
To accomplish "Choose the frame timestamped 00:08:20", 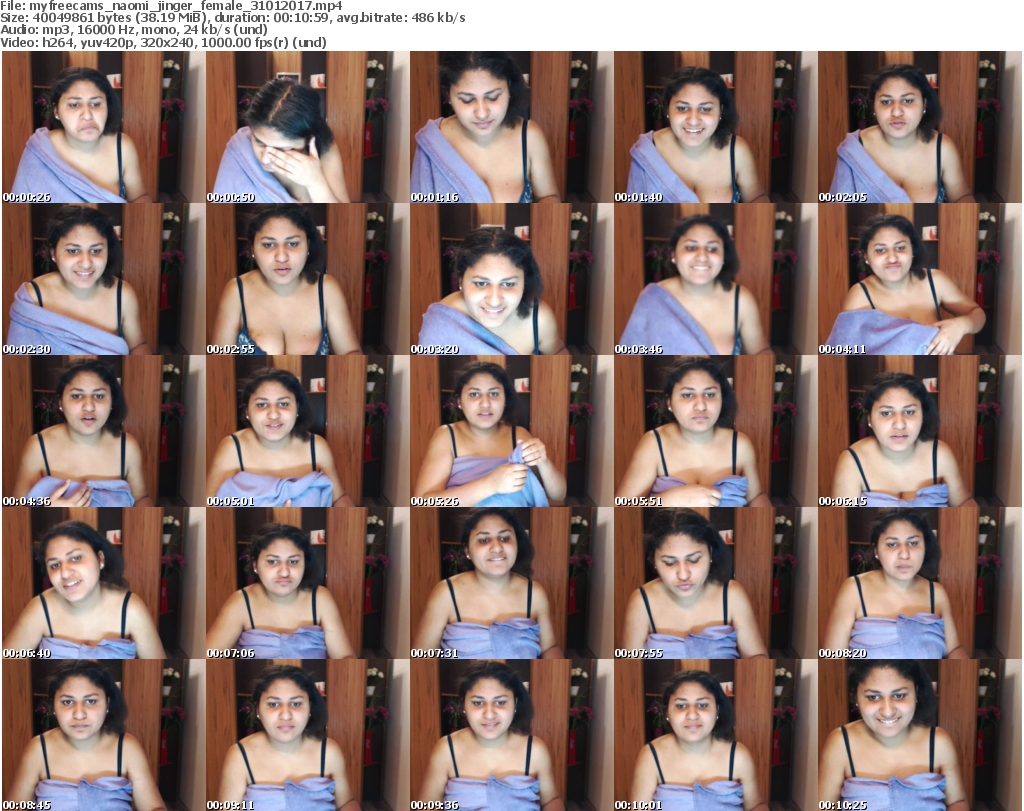I will [919, 583].
